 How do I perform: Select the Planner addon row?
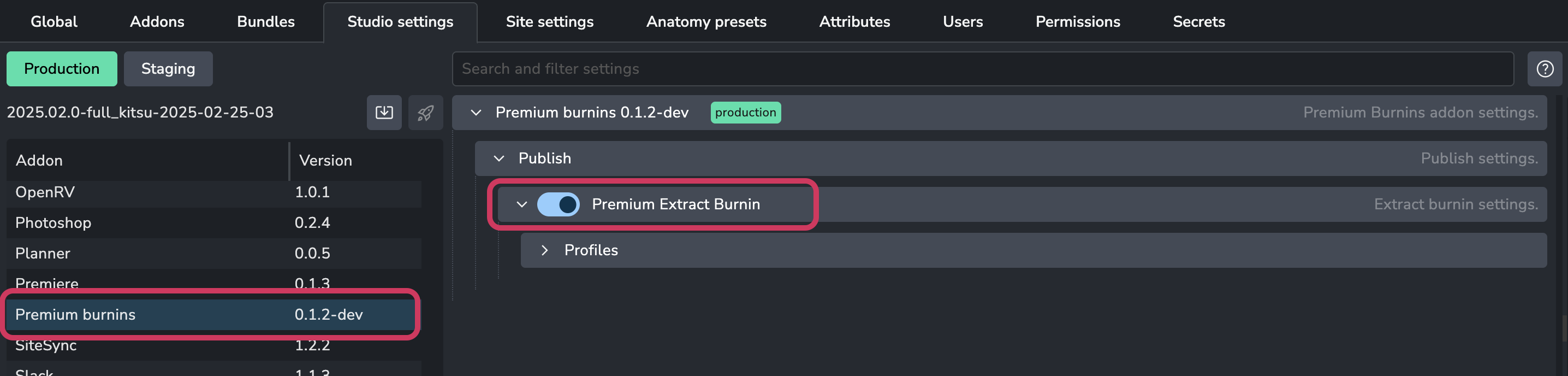[x=213, y=253]
